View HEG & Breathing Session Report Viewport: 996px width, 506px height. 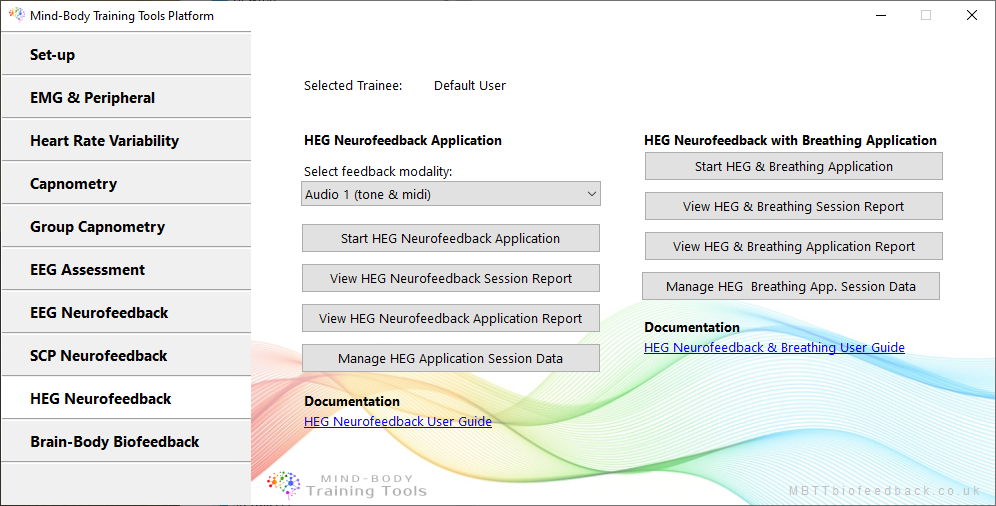pos(793,206)
